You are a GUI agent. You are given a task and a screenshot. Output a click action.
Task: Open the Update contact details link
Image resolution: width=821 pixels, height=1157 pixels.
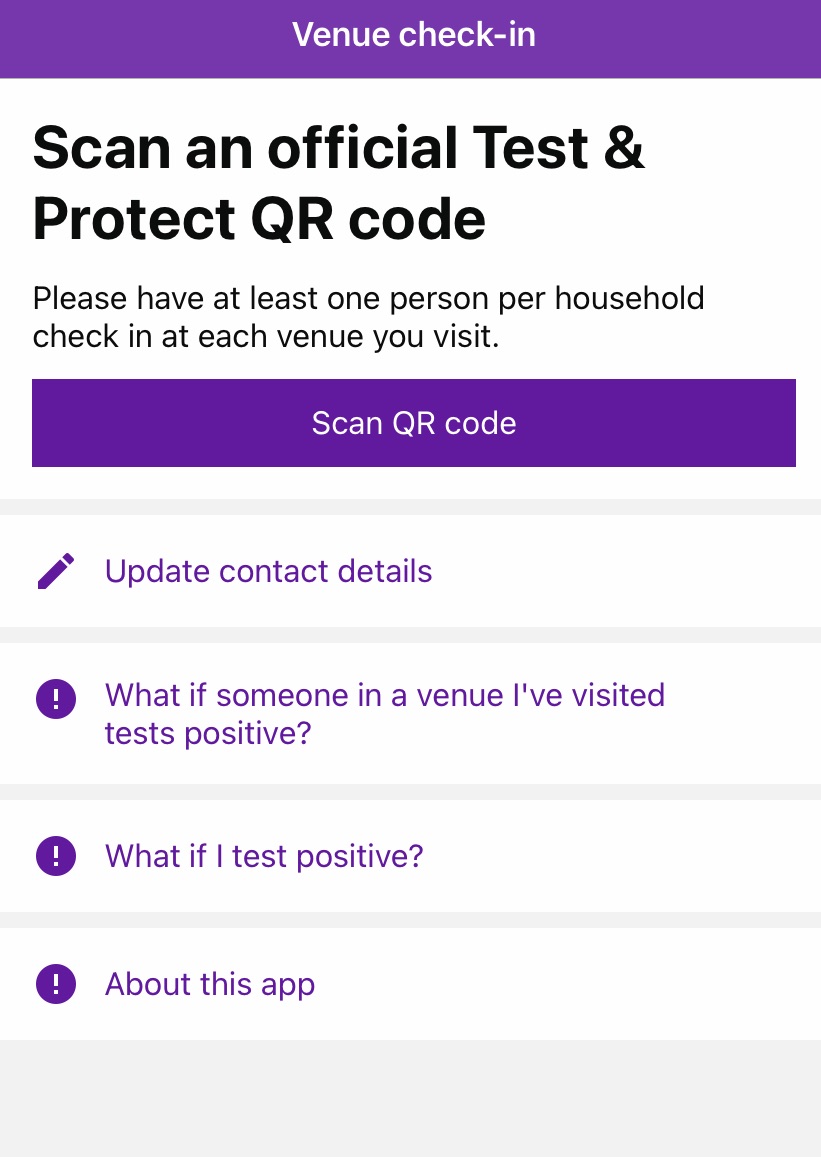[x=268, y=571]
